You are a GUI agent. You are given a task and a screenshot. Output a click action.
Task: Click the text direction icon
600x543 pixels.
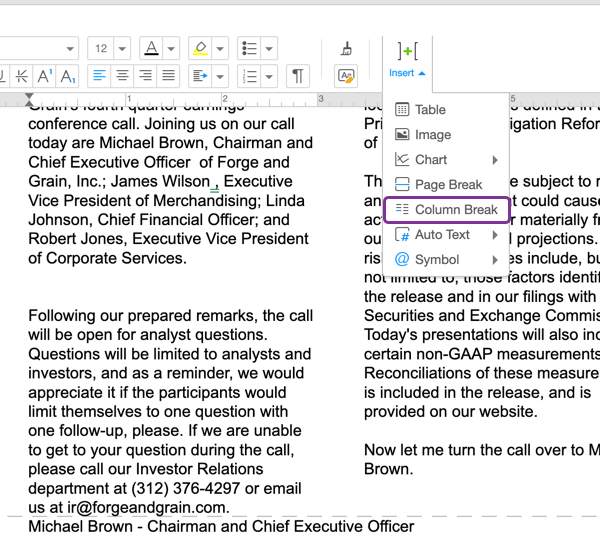tap(199, 76)
